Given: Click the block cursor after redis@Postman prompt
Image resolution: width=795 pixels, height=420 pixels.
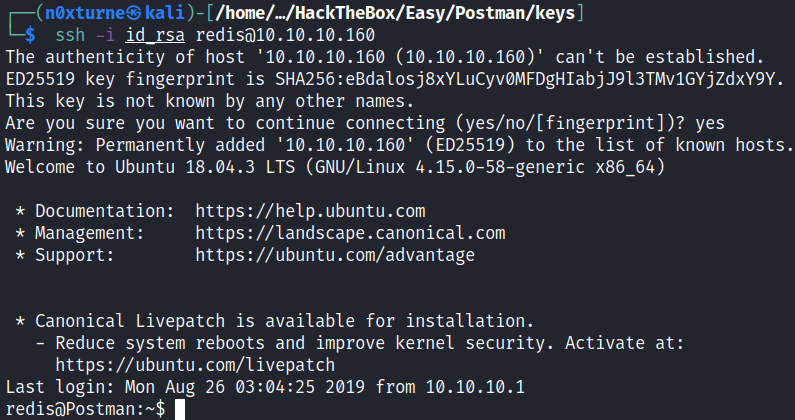Looking at the screenshot, I should pos(179,409).
